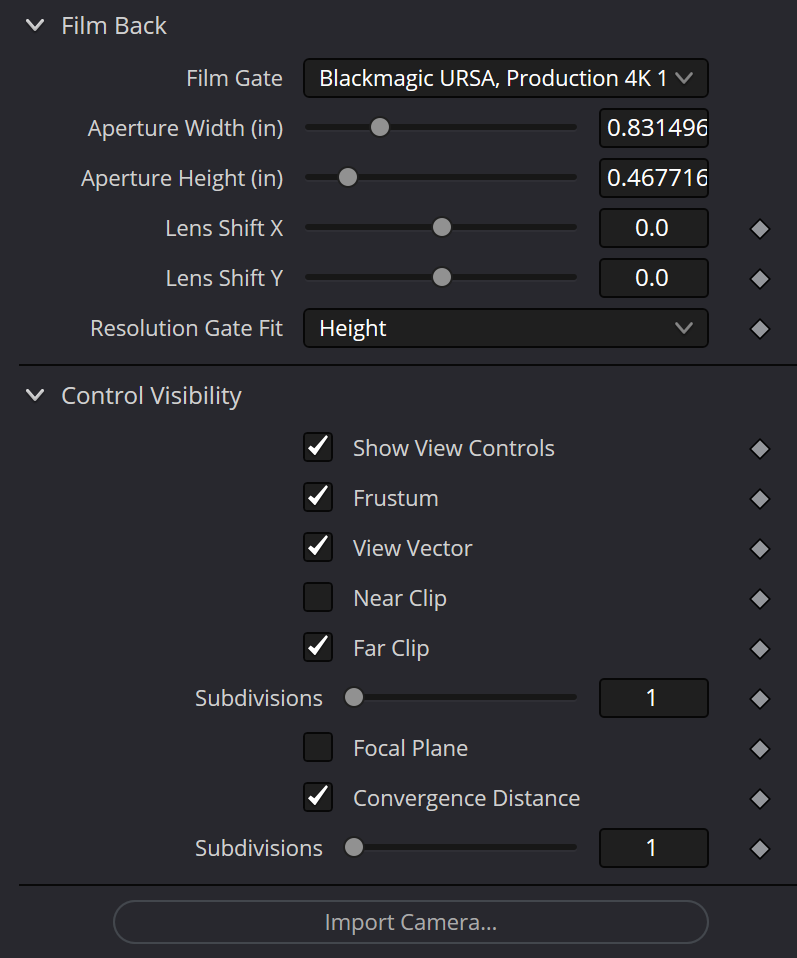The height and width of the screenshot is (958, 797).
Task: Add keyframe for Near Clip
Action: [x=760, y=599]
